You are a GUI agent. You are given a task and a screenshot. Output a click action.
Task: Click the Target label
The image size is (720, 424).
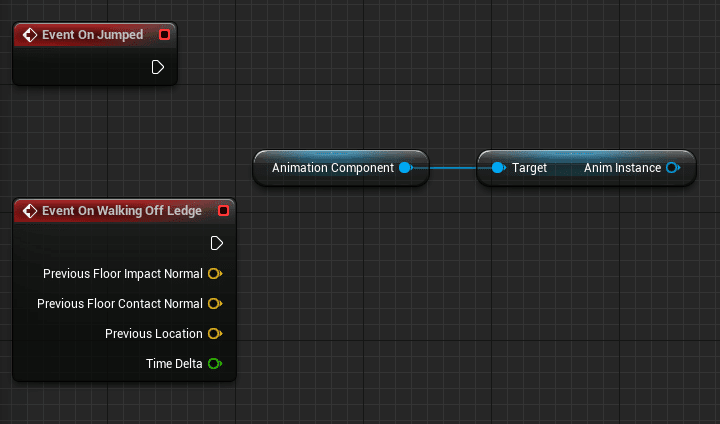pos(529,168)
